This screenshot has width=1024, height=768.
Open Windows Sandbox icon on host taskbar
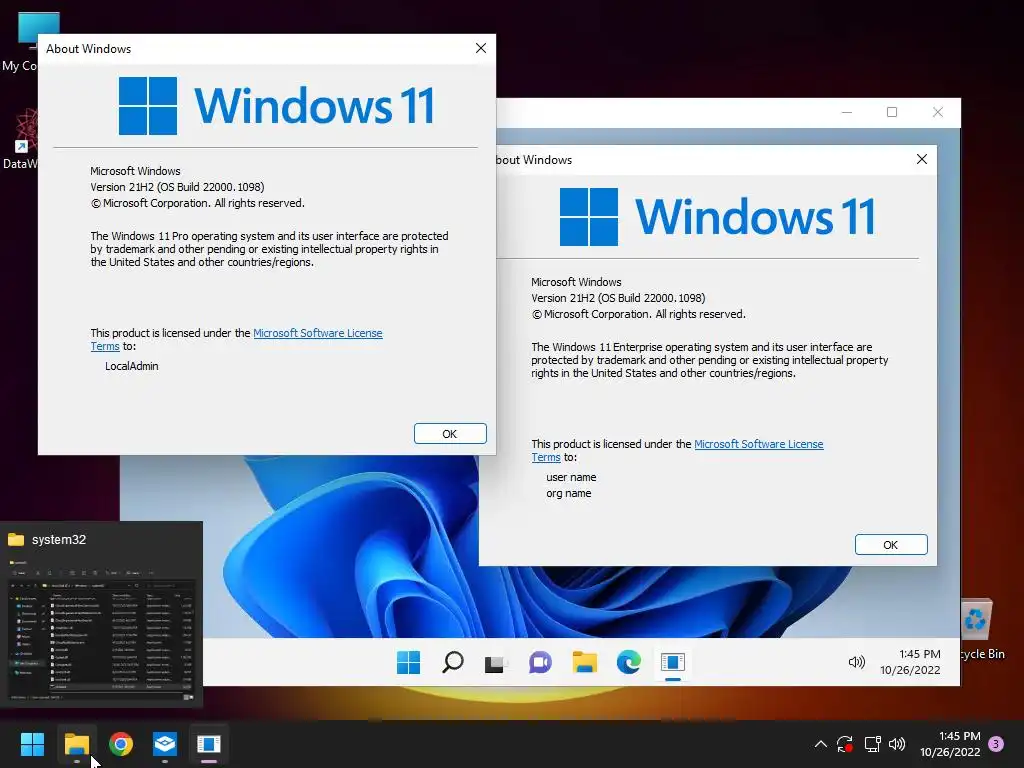[165, 744]
